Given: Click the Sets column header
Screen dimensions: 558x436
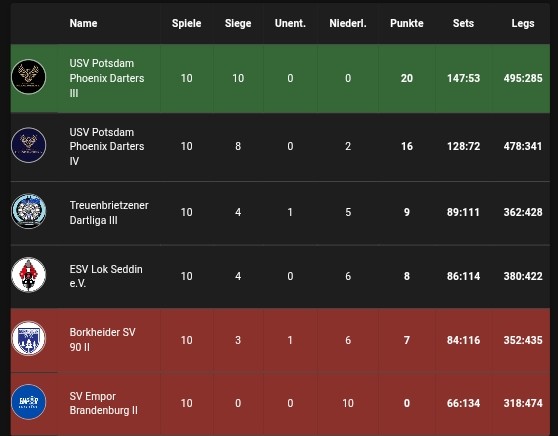Looking at the screenshot, I should (463, 23).
